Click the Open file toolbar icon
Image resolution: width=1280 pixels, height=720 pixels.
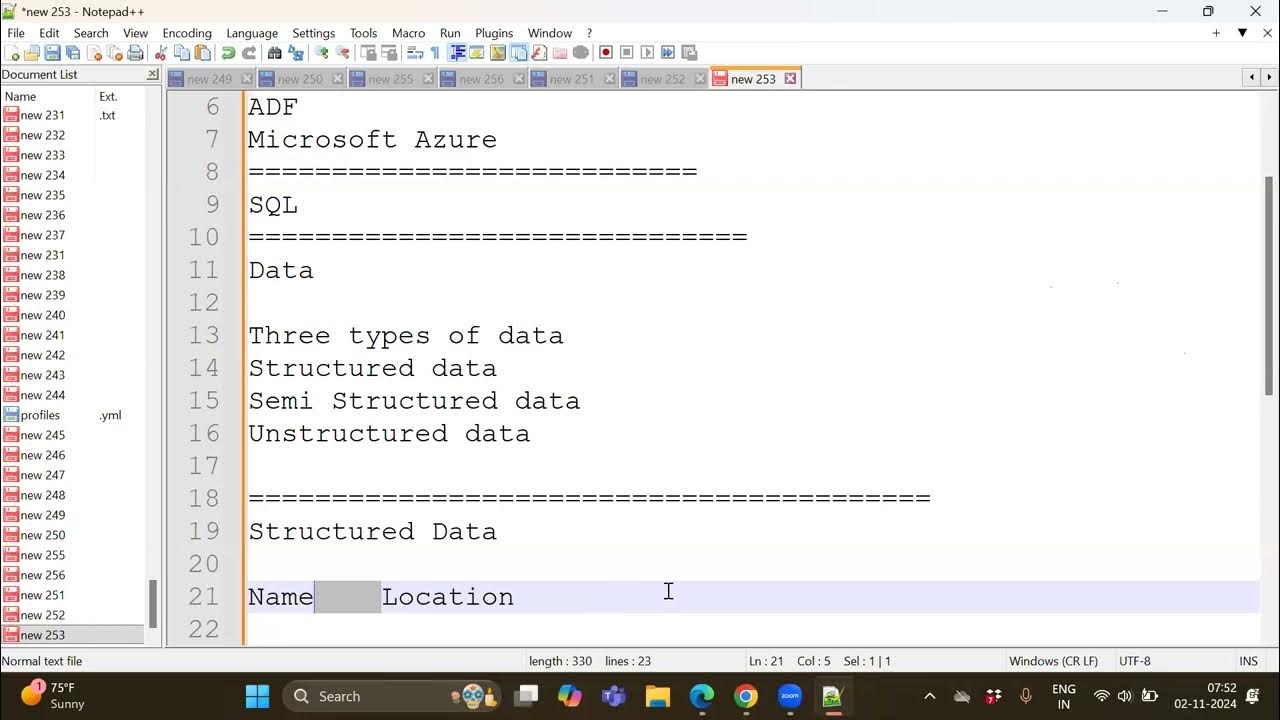click(x=34, y=53)
